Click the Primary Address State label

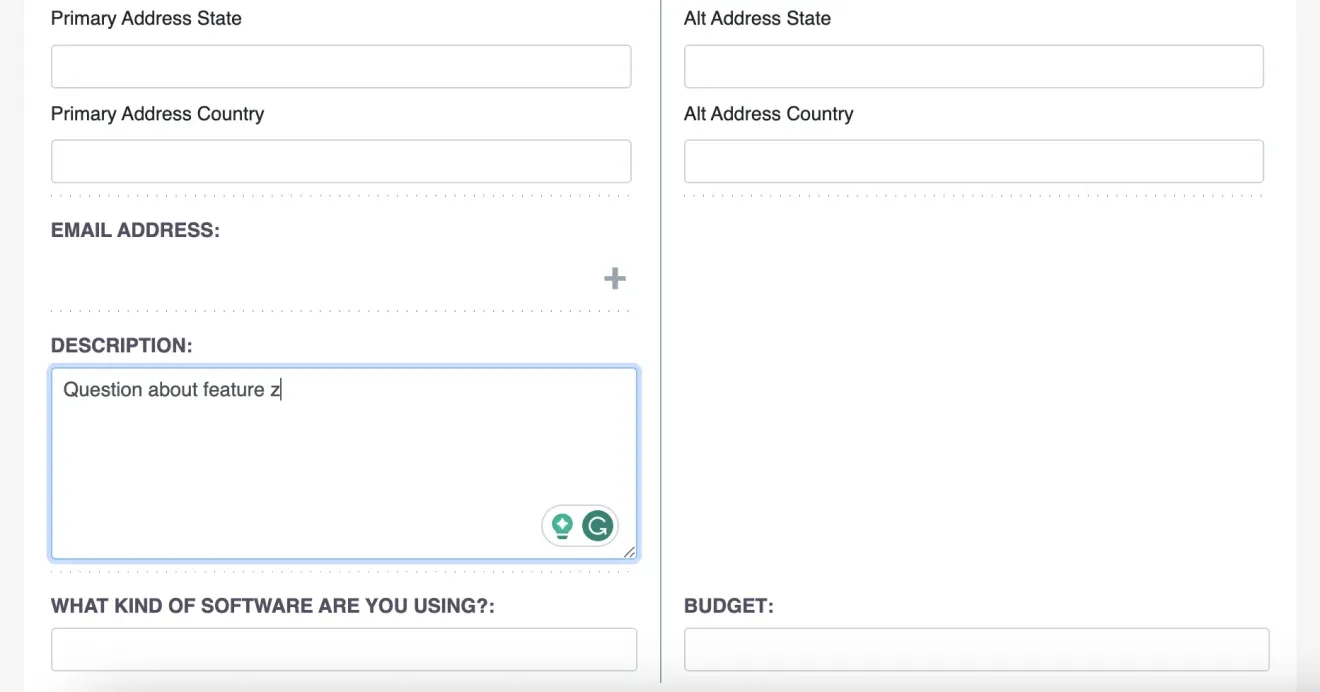coord(146,18)
